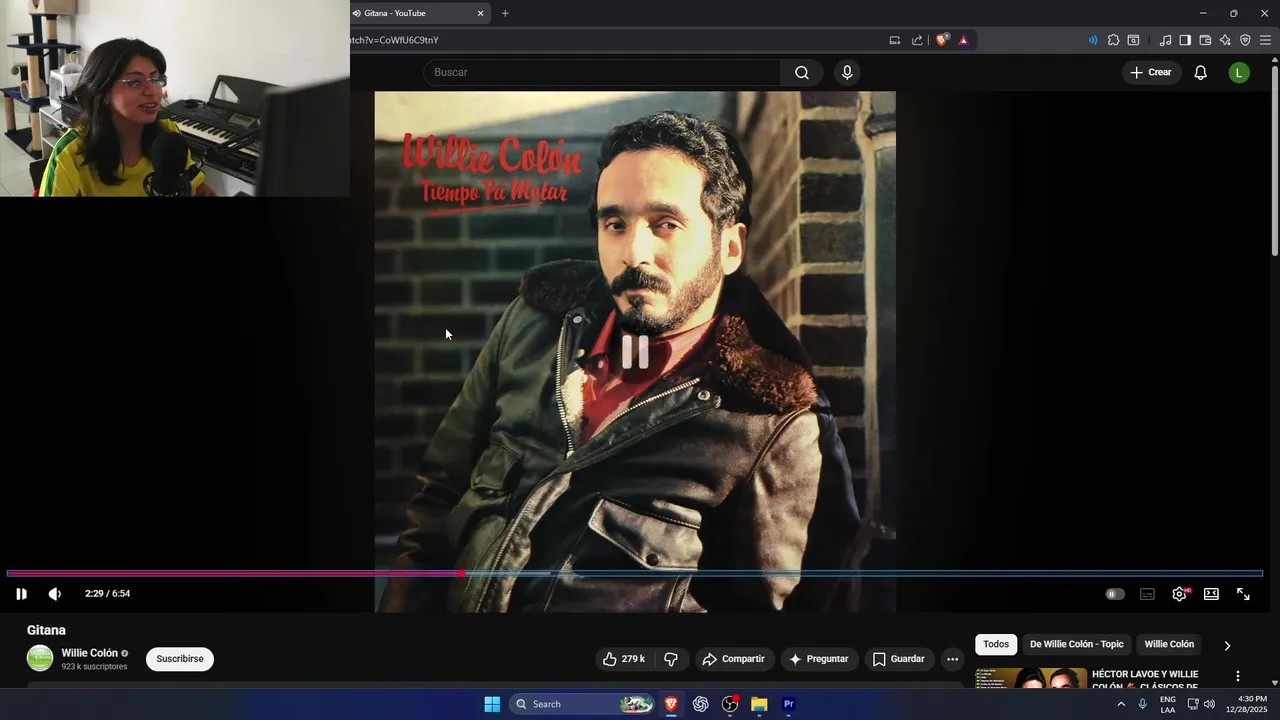Select the Willie Colón filter chip
1280x720 pixels.
click(x=1169, y=645)
